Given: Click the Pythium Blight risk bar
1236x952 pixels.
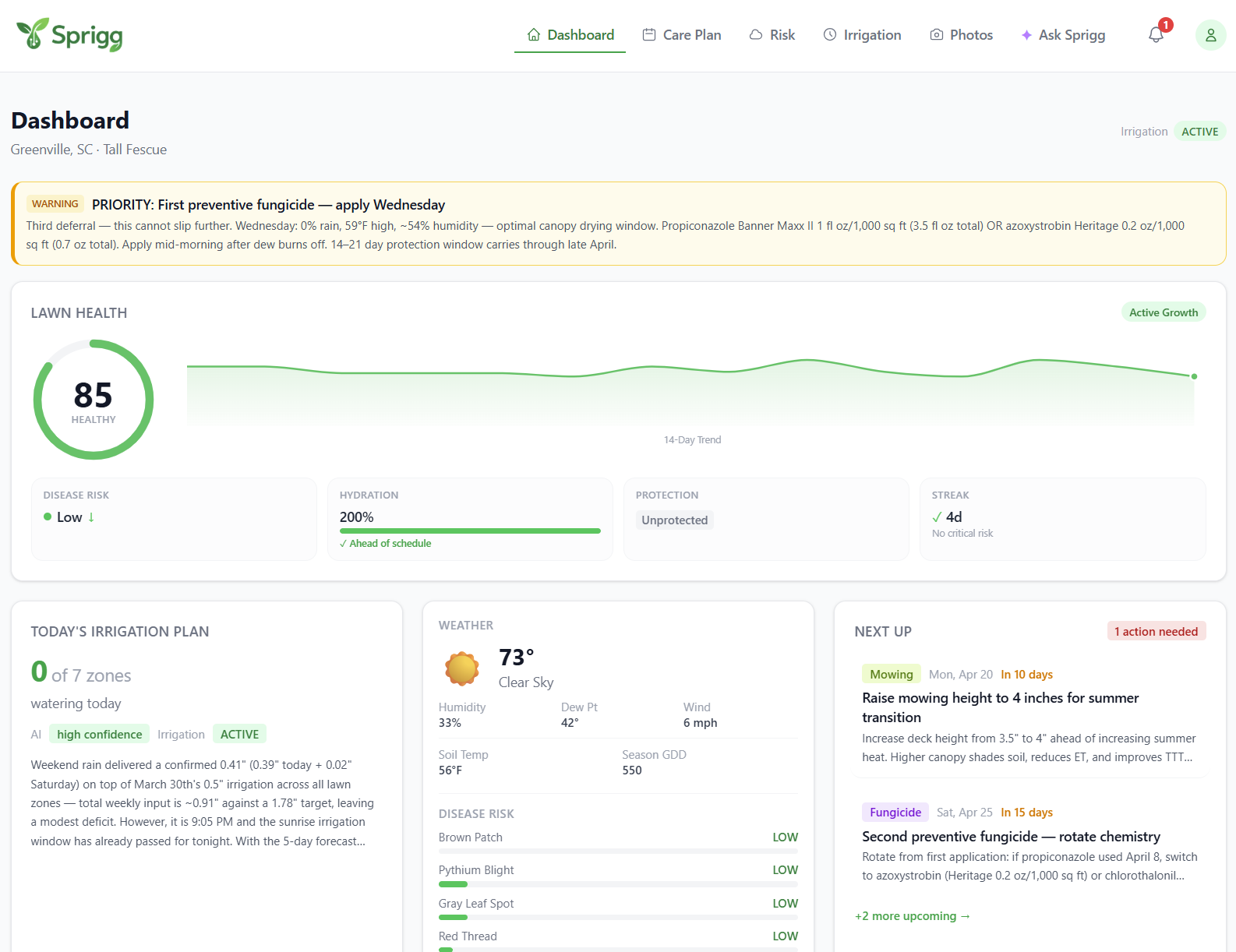Looking at the screenshot, I should [x=618, y=884].
